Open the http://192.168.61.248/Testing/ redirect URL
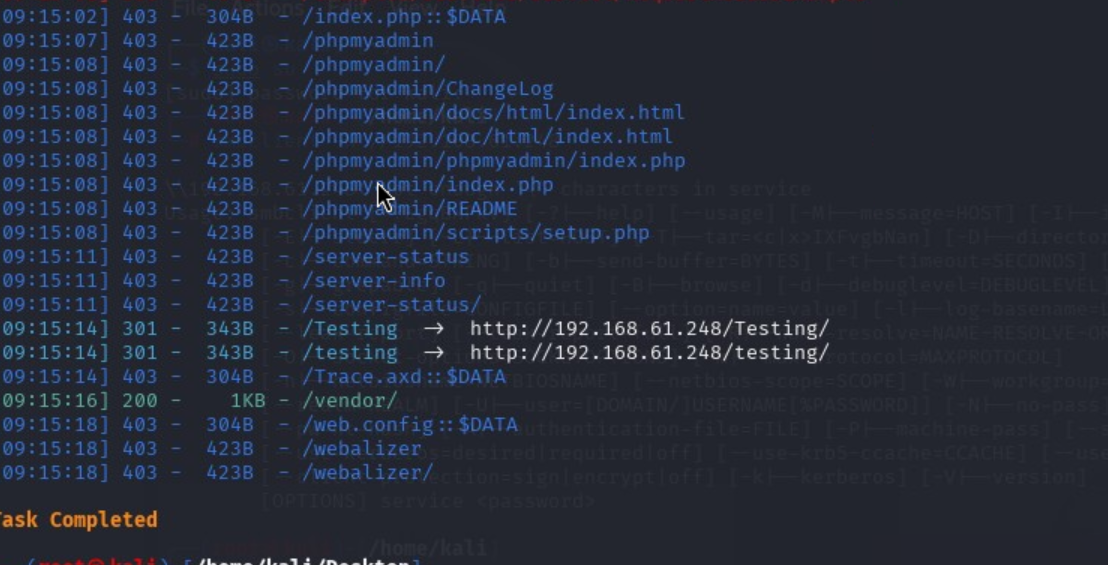Screen dimensions: 1108x565 [x=649, y=329]
